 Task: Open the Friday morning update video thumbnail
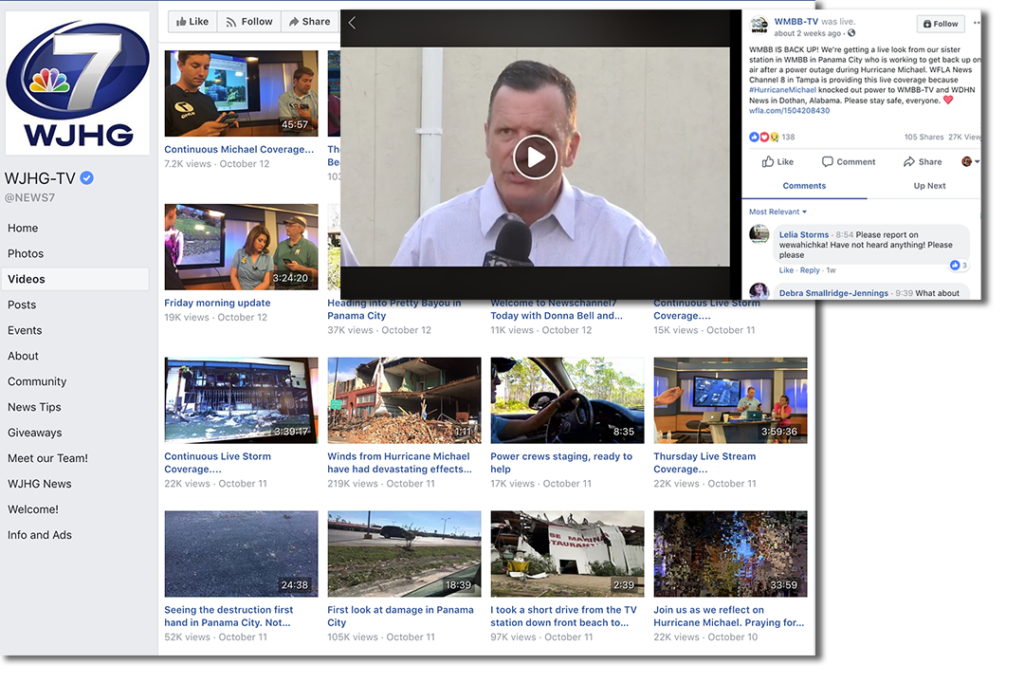pos(241,247)
